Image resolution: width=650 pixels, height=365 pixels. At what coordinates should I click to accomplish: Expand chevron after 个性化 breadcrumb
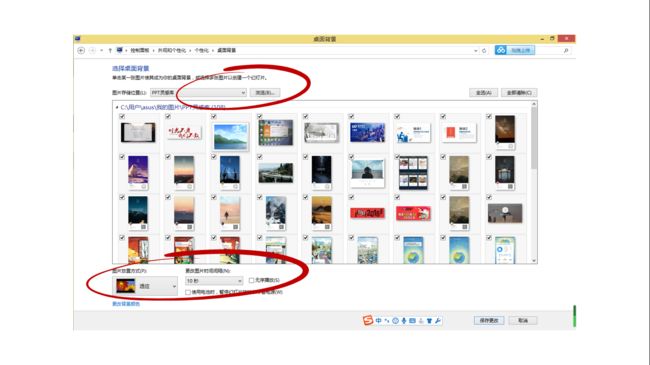[x=213, y=50]
